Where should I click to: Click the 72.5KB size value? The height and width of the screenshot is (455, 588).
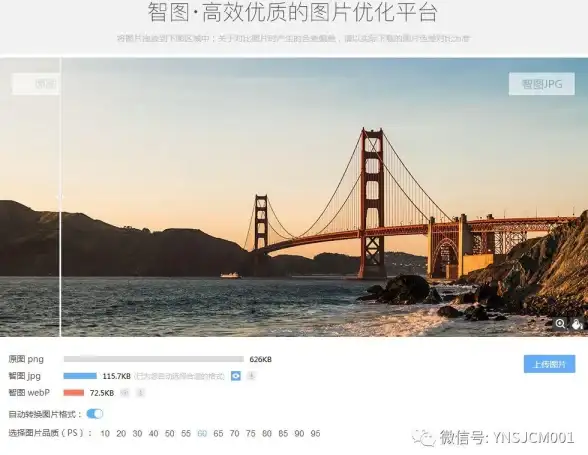(102, 393)
